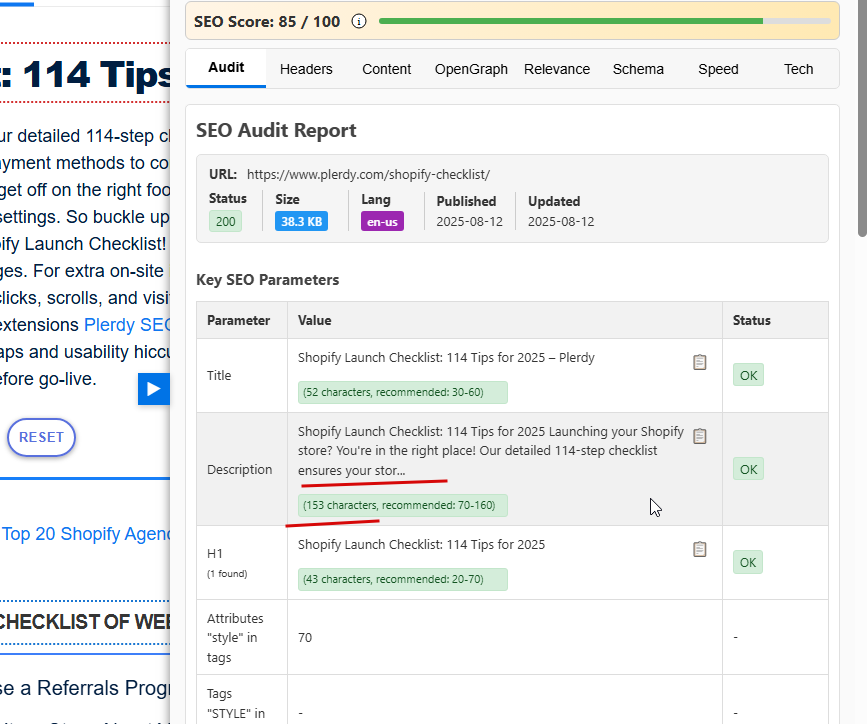867x724 pixels.
Task: Click the RESET button
Action: (41, 437)
